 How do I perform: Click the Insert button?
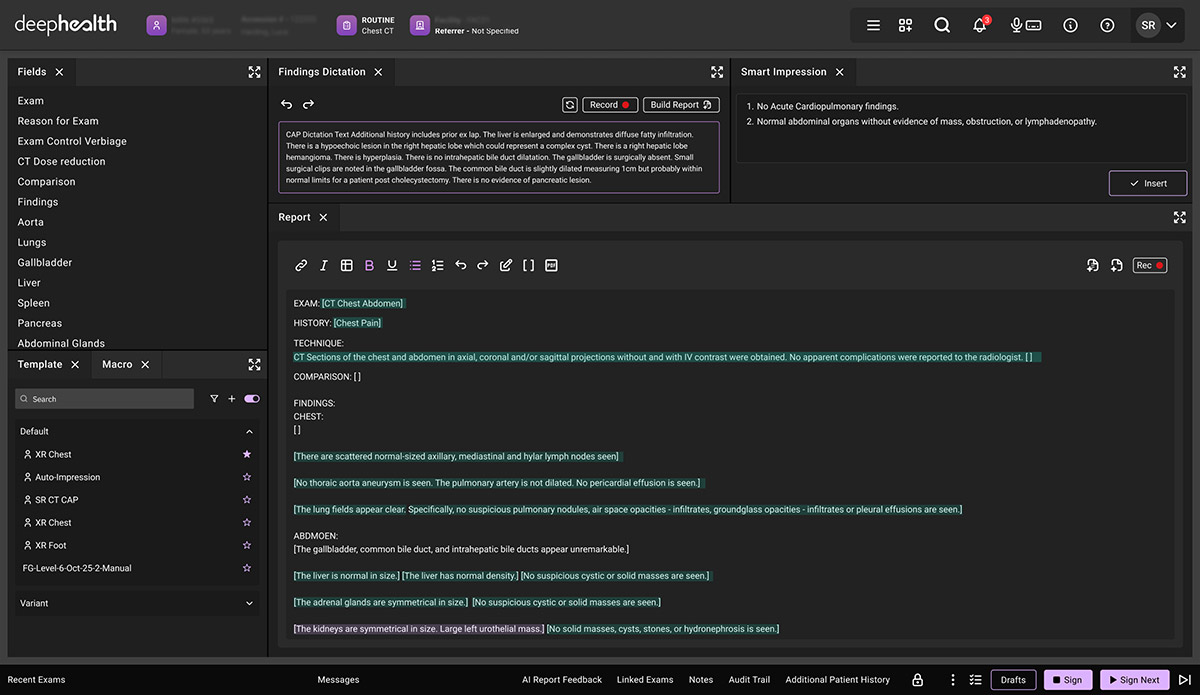pyautogui.click(x=1148, y=183)
